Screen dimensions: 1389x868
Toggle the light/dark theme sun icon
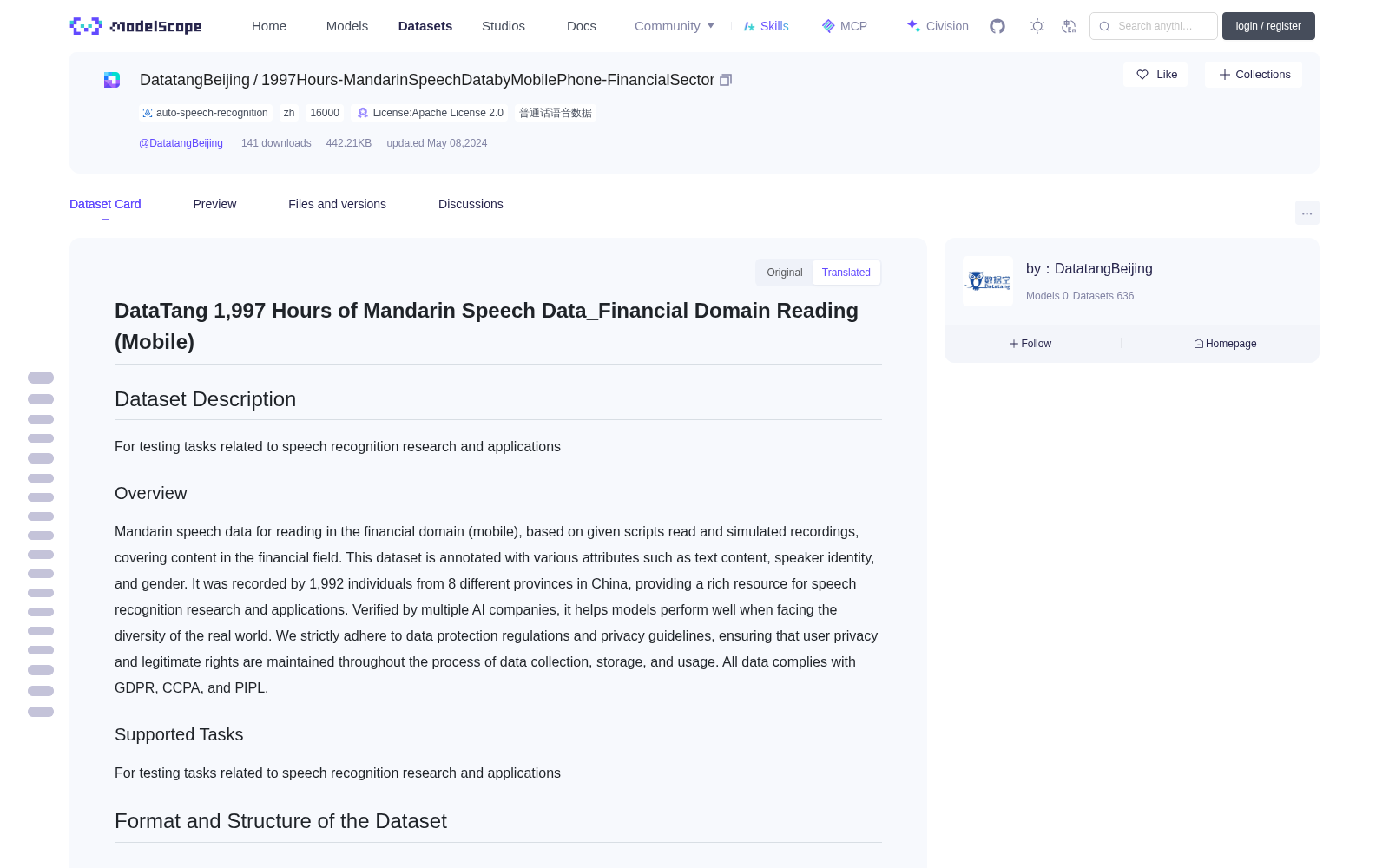coord(1037,26)
